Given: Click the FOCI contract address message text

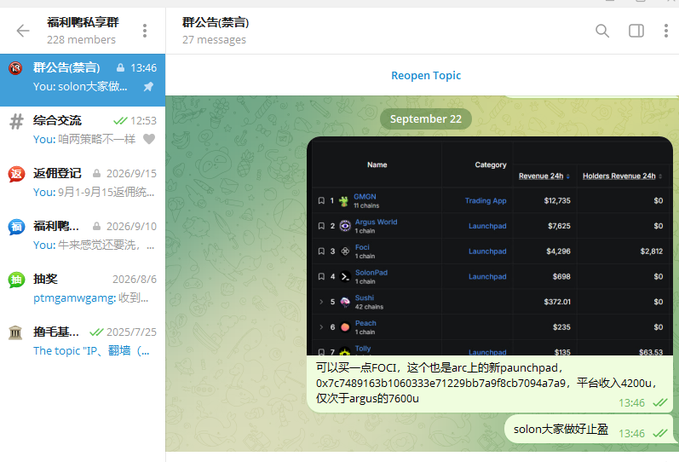Looking at the screenshot, I should [x=486, y=383].
